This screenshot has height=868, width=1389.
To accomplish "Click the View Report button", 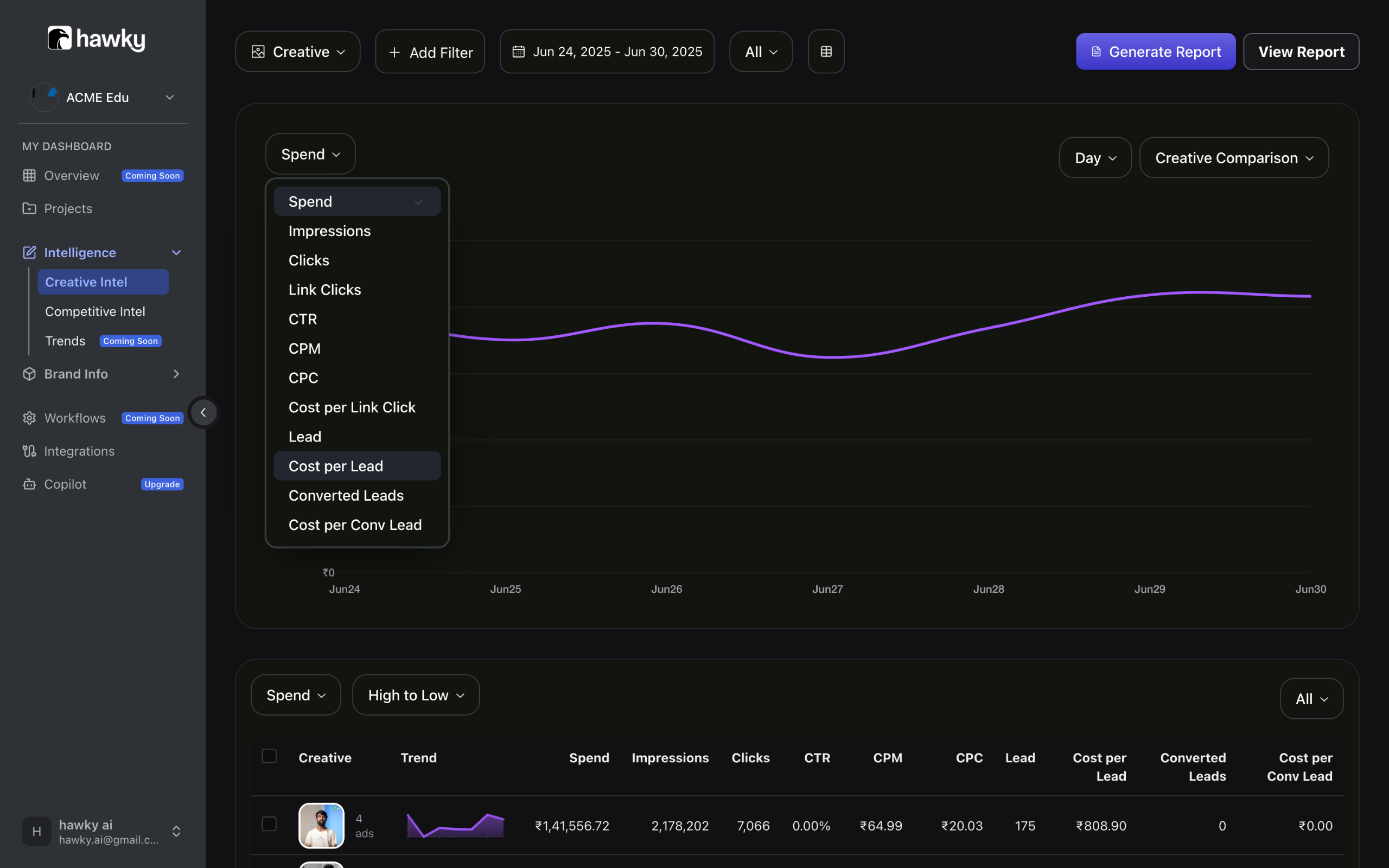I will click(1301, 52).
